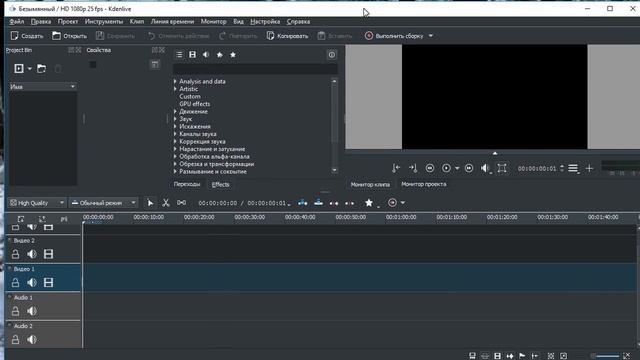This screenshot has height=360, width=640.
Task: Lock the Audio 2 track
Action: [x=16, y=340]
